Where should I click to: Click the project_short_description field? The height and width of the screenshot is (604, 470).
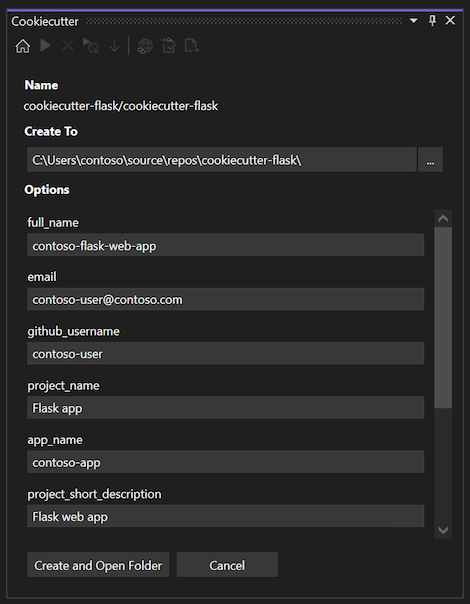point(225,516)
